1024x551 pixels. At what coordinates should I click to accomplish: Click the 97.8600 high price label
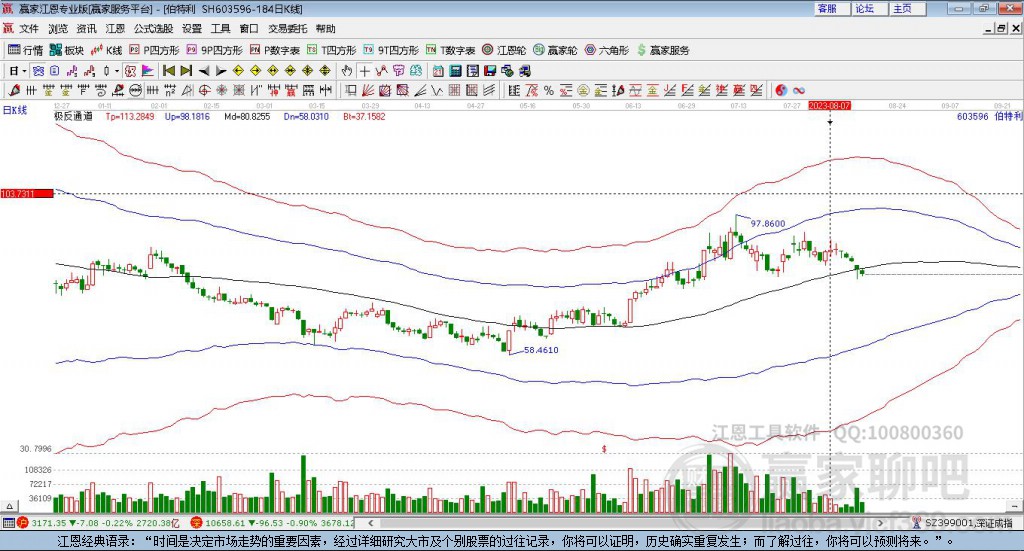[x=767, y=223]
